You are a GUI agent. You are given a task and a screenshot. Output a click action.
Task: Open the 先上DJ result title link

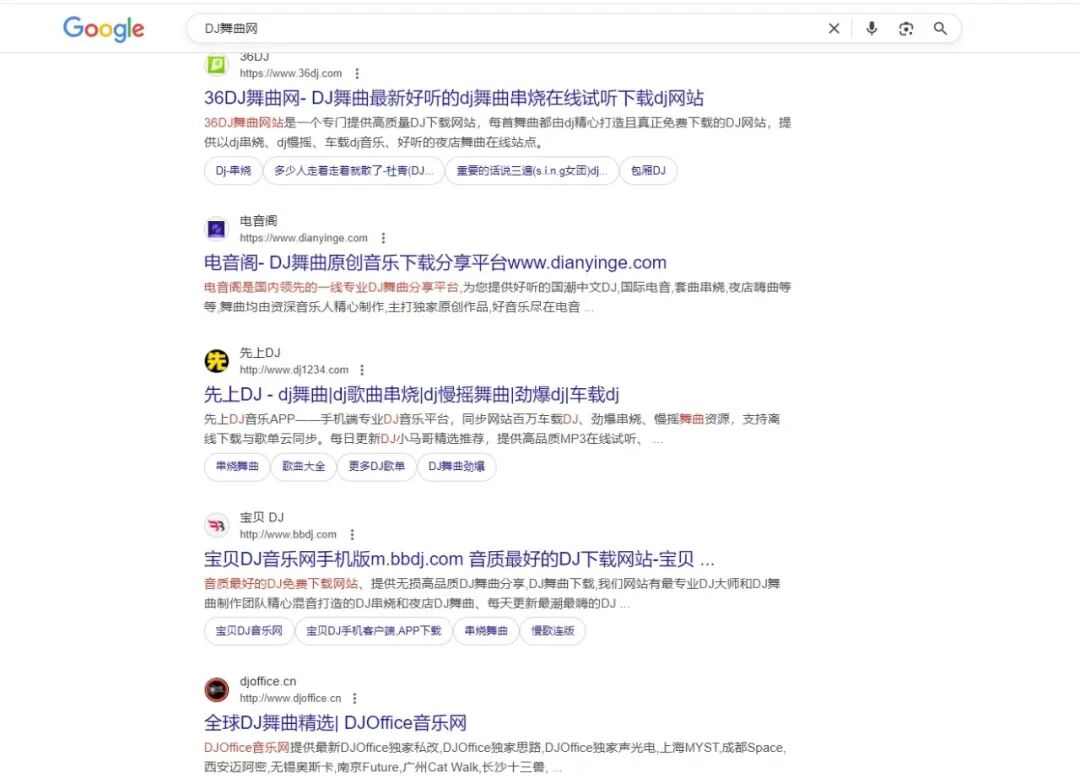pyautogui.click(x=411, y=395)
